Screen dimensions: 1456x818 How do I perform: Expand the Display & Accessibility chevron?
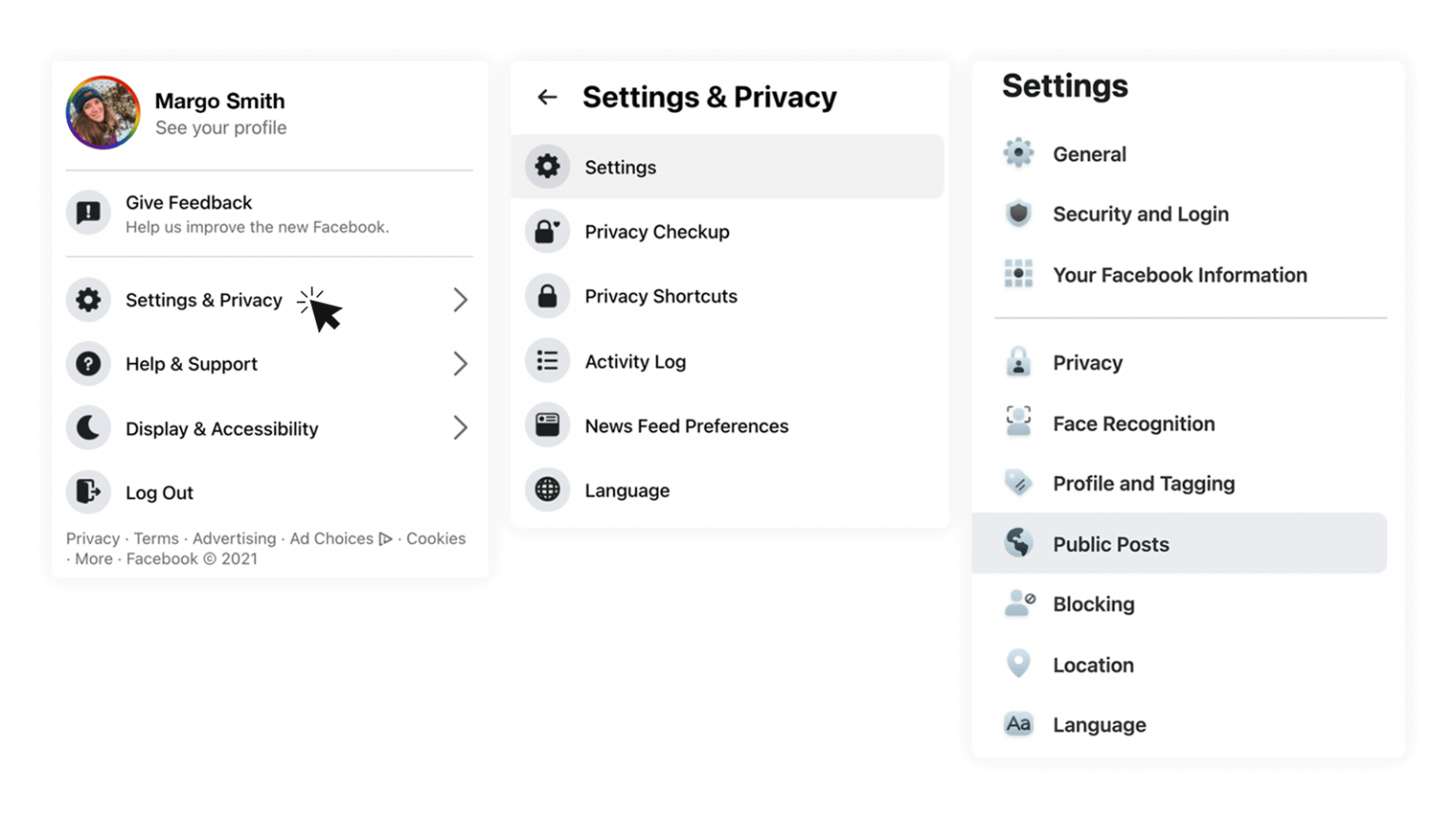[460, 428]
